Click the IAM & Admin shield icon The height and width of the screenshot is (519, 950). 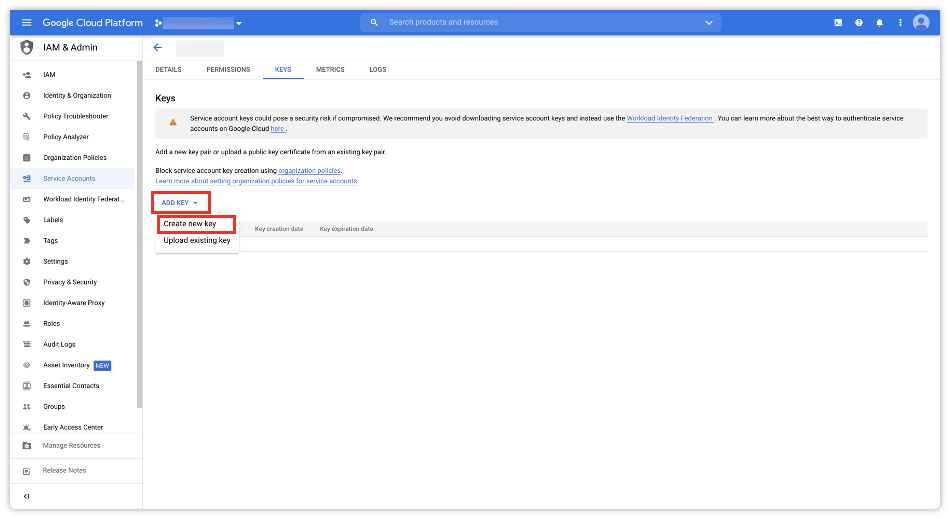point(27,47)
